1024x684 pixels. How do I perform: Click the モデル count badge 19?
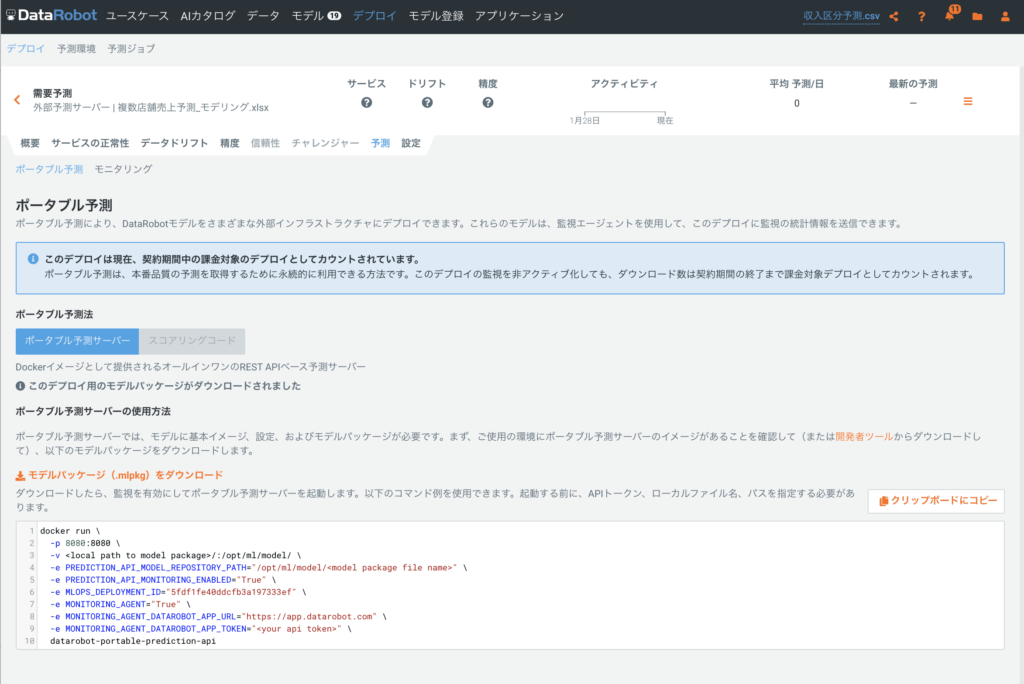click(334, 16)
